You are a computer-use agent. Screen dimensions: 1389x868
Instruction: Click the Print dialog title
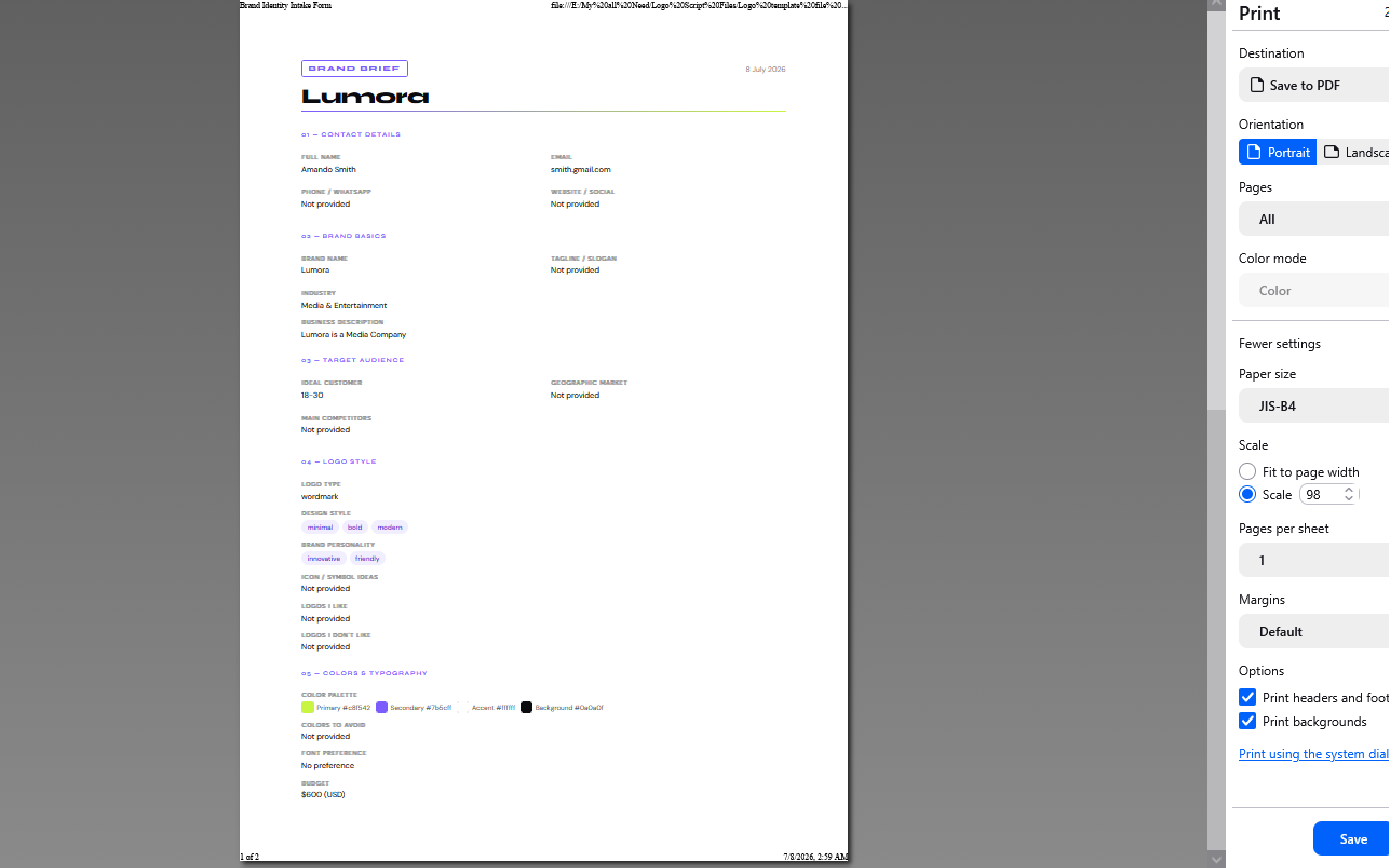(x=1259, y=13)
